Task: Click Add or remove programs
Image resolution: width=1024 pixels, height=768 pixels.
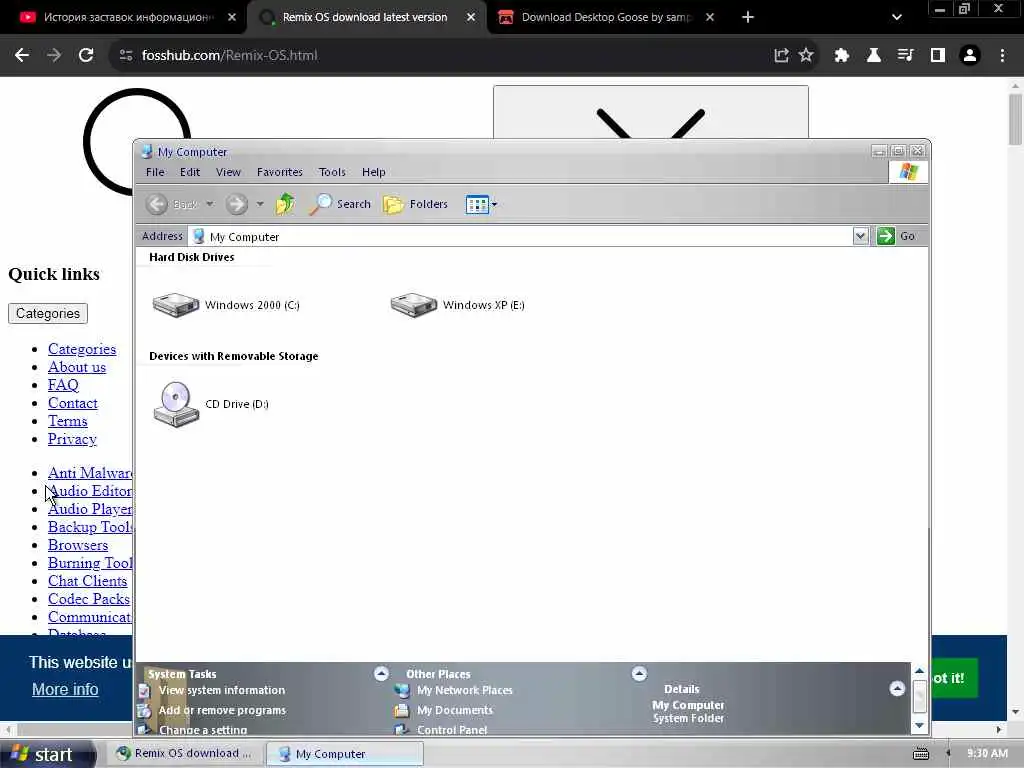Action: 222,710
